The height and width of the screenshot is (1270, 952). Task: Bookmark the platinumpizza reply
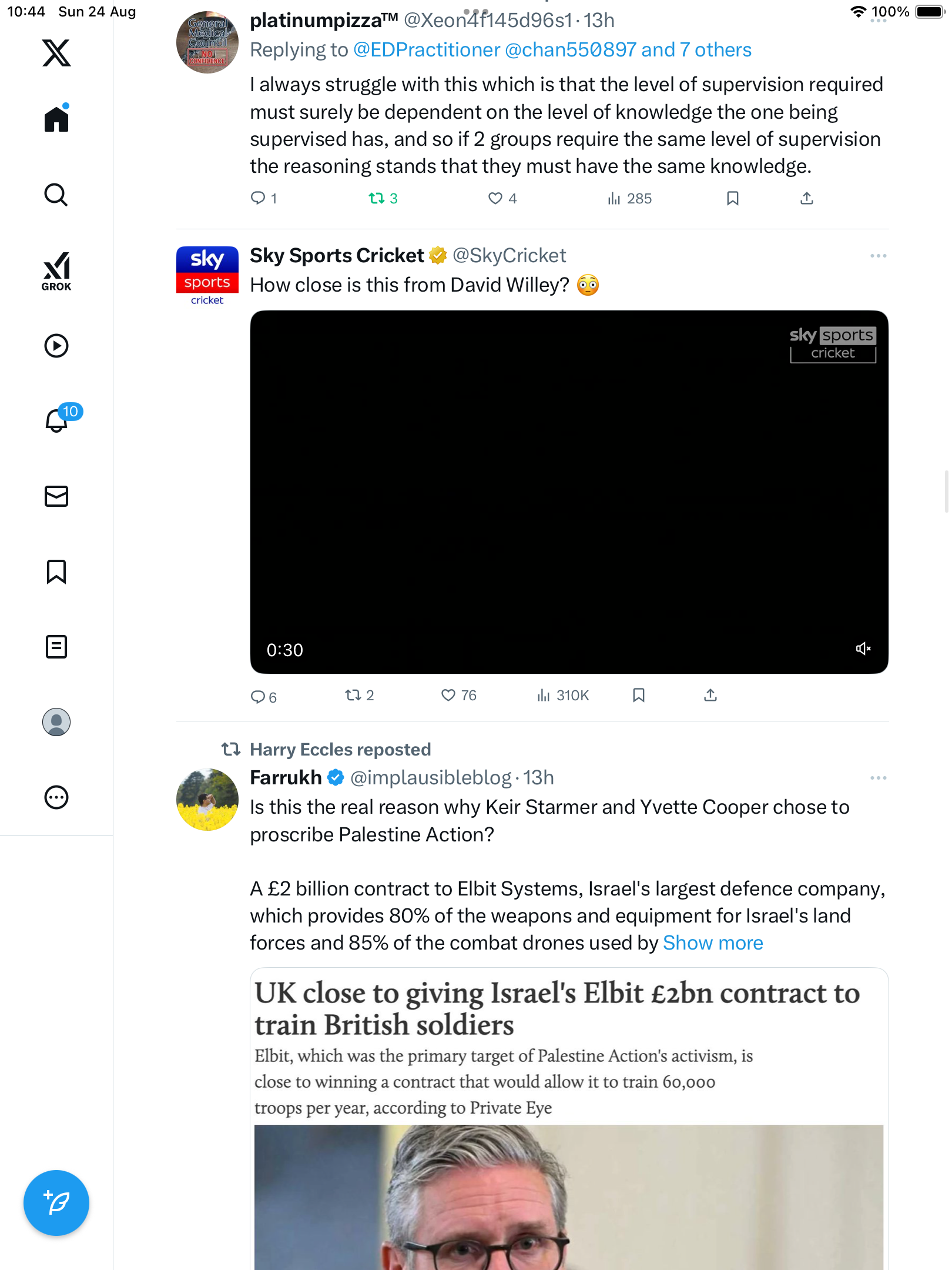click(732, 198)
